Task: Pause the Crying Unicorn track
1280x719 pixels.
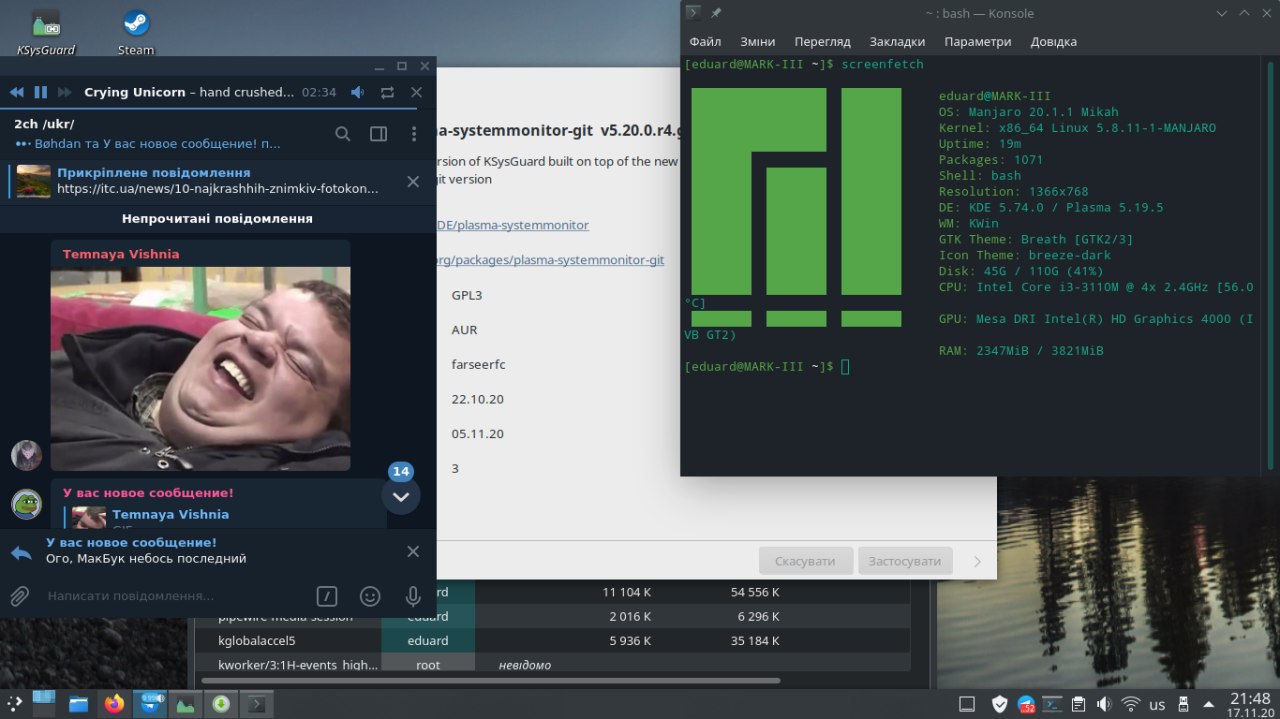Action: pyautogui.click(x=40, y=92)
